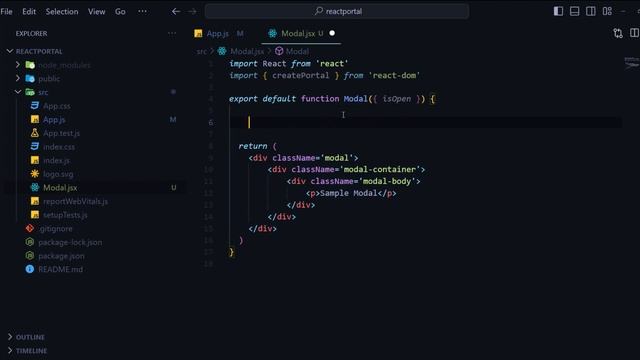Image resolution: width=640 pixels, height=360 pixels.
Task: Open Explorer views and more actions ellipsis
Action: (172, 33)
